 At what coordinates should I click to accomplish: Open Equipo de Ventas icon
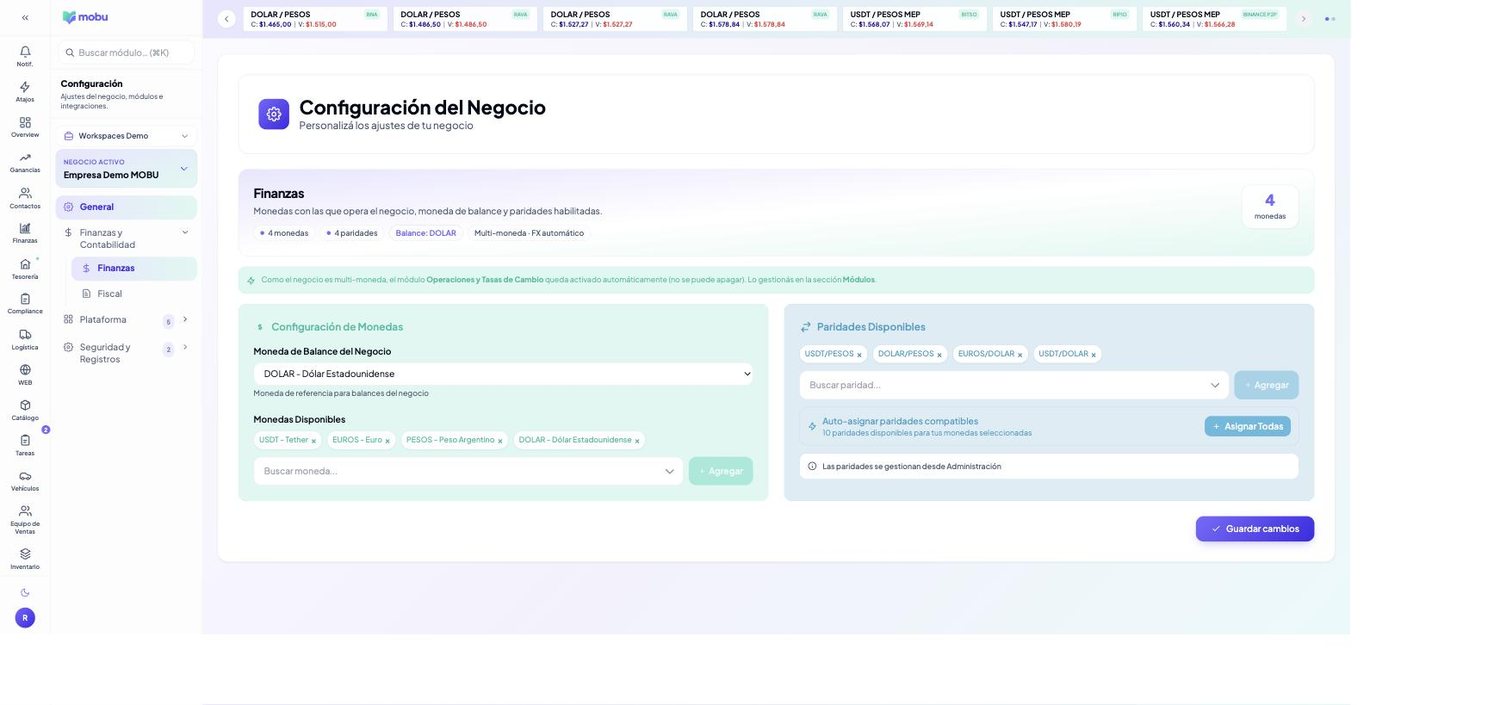pyautogui.click(x=25, y=520)
